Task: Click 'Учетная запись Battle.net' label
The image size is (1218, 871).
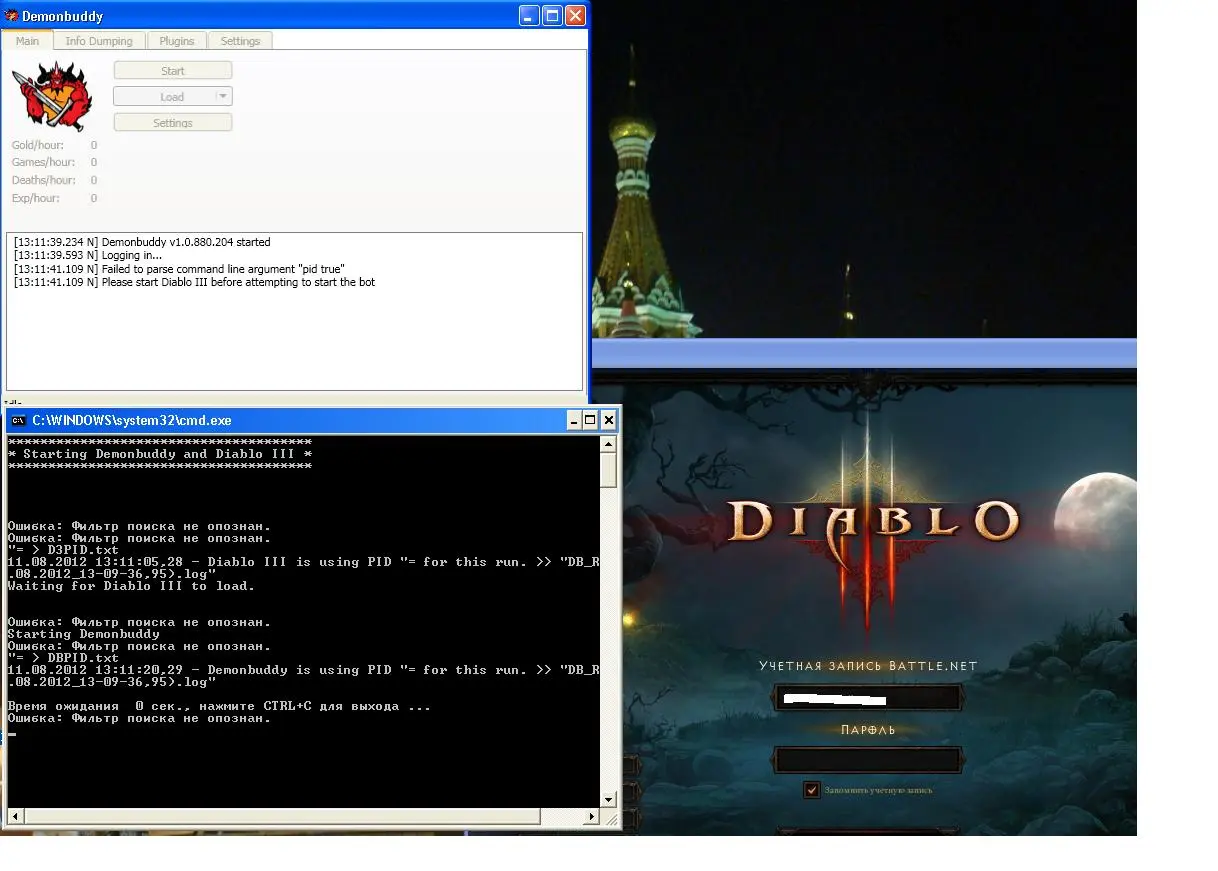Action: point(868,666)
